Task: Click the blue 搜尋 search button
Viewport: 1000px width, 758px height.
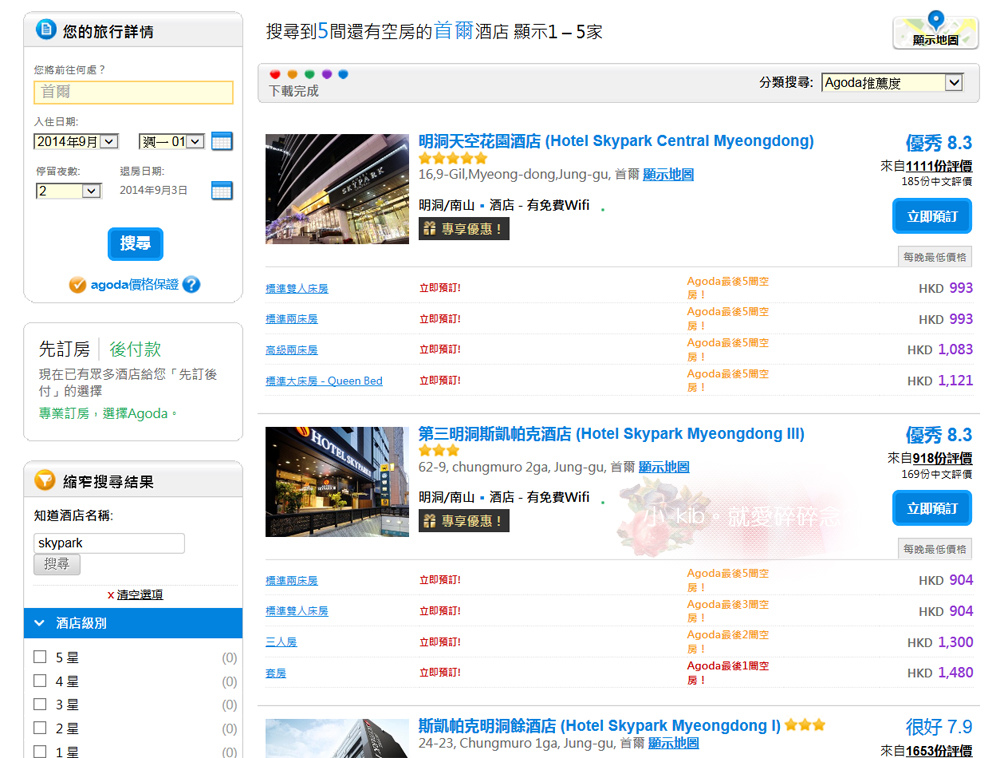Action: pyautogui.click(x=135, y=244)
